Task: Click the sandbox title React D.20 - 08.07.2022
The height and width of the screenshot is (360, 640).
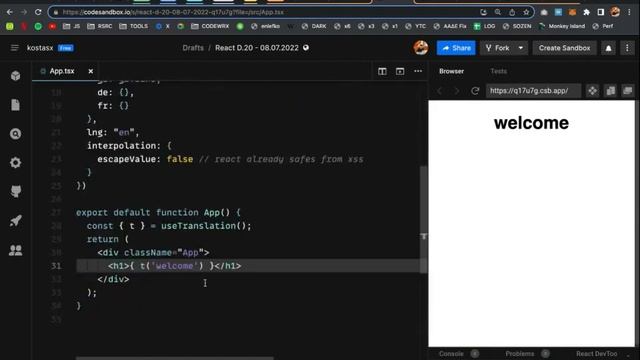Action: click(257, 48)
